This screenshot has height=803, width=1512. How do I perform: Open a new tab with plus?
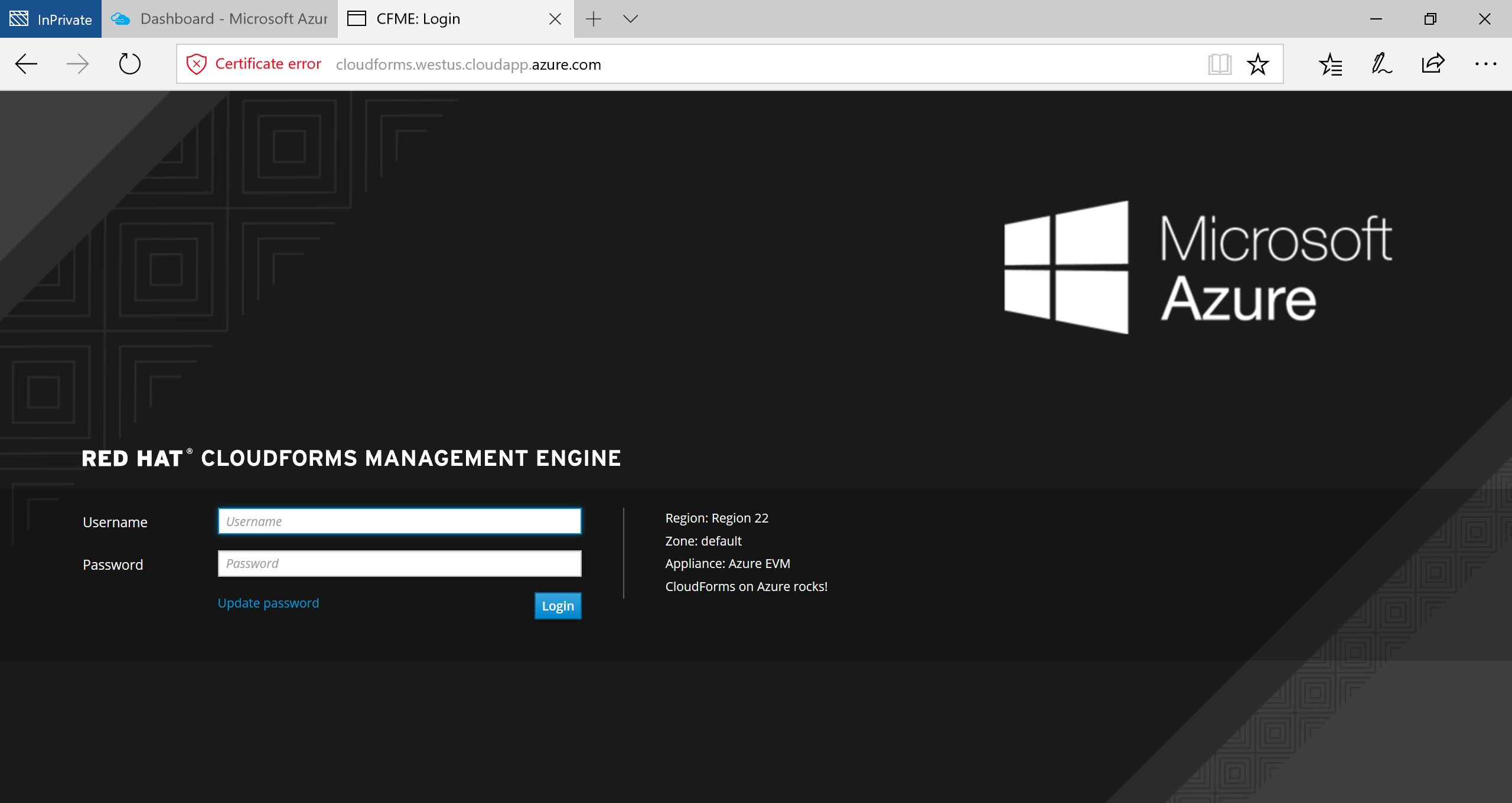click(593, 19)
